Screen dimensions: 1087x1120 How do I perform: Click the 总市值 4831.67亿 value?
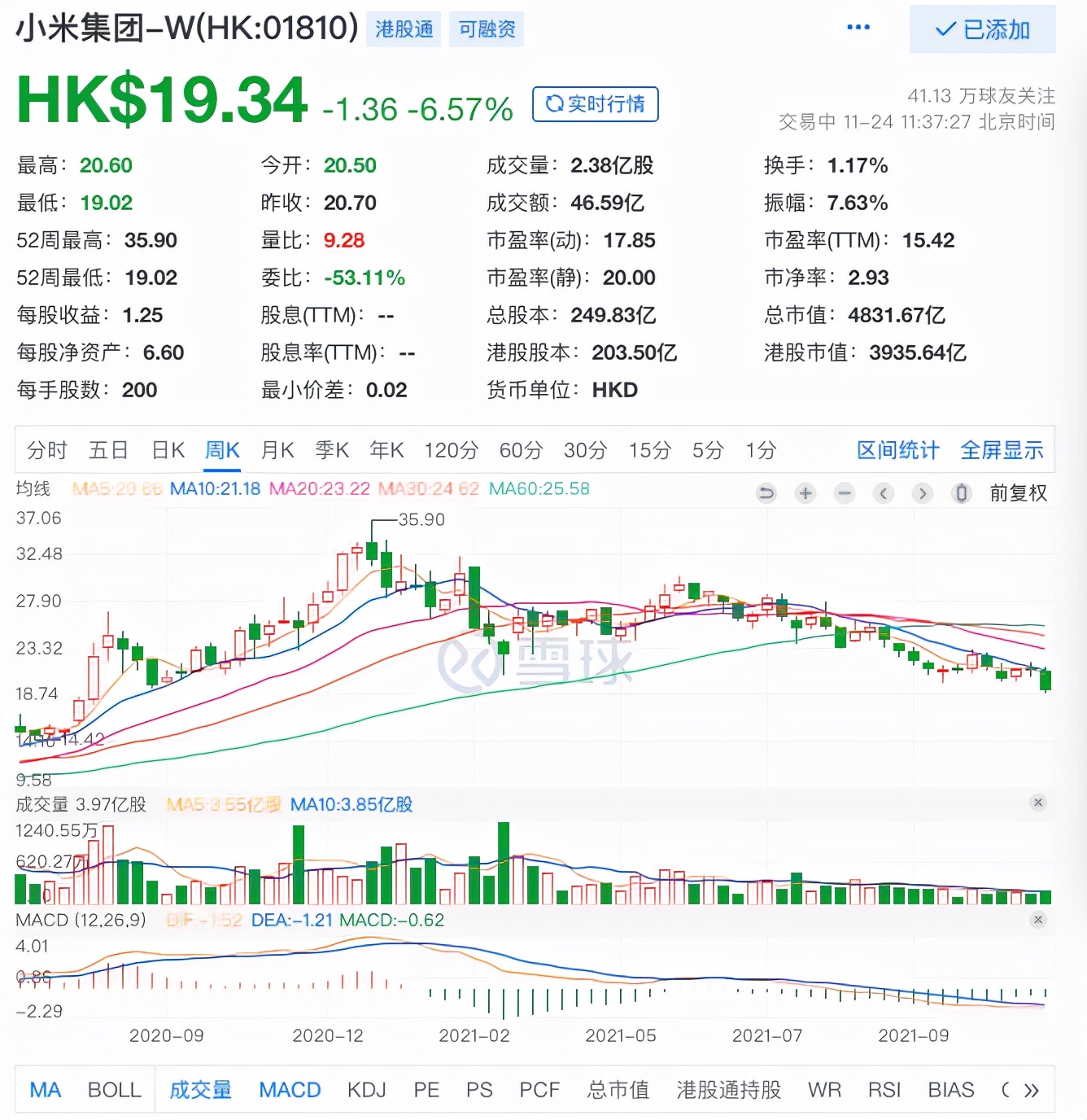point(896,315)
